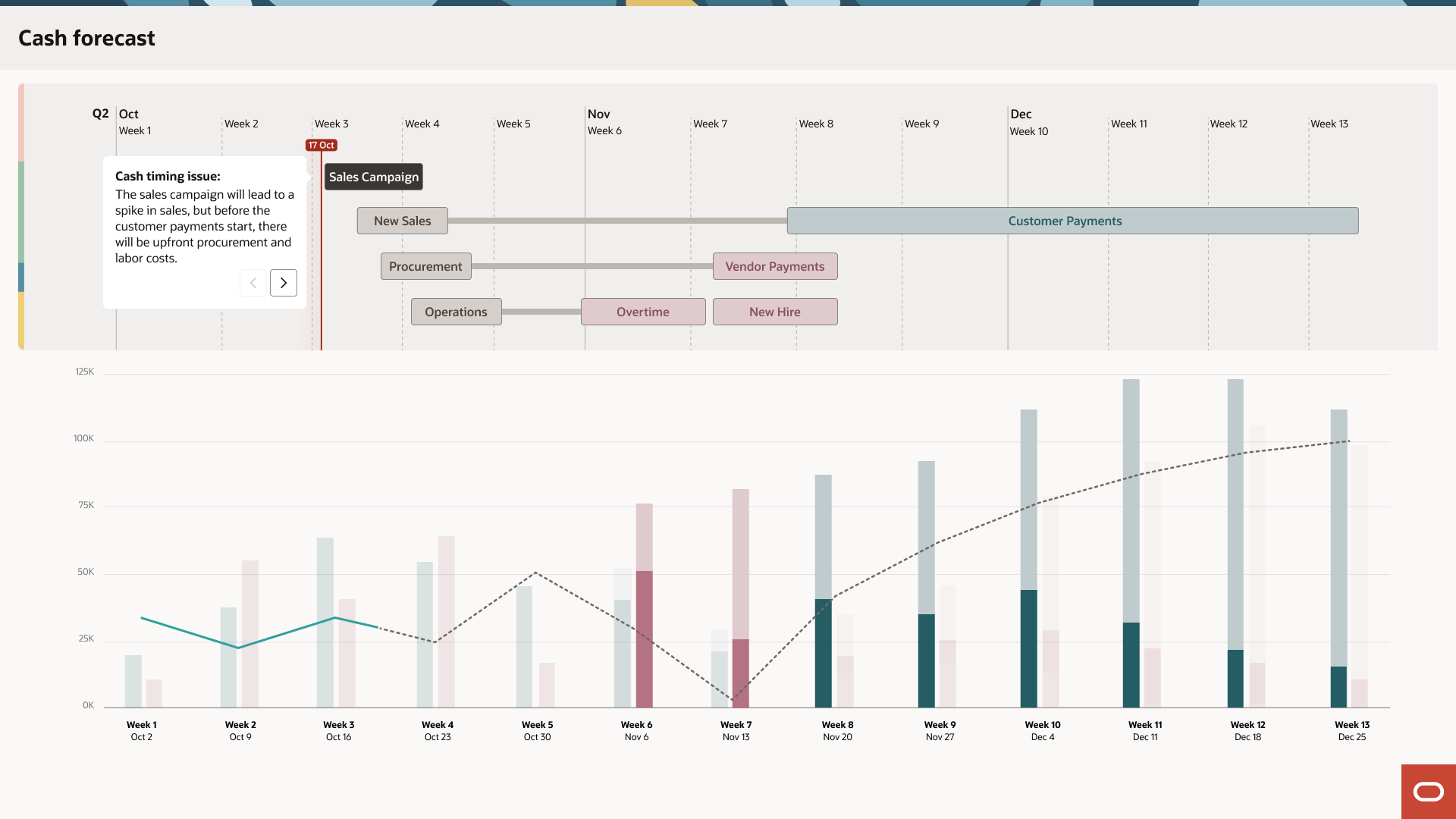The width and height of the screenshot is (1456, 819).
Task: Click the green color strip on left
Action: click(21, 212)
